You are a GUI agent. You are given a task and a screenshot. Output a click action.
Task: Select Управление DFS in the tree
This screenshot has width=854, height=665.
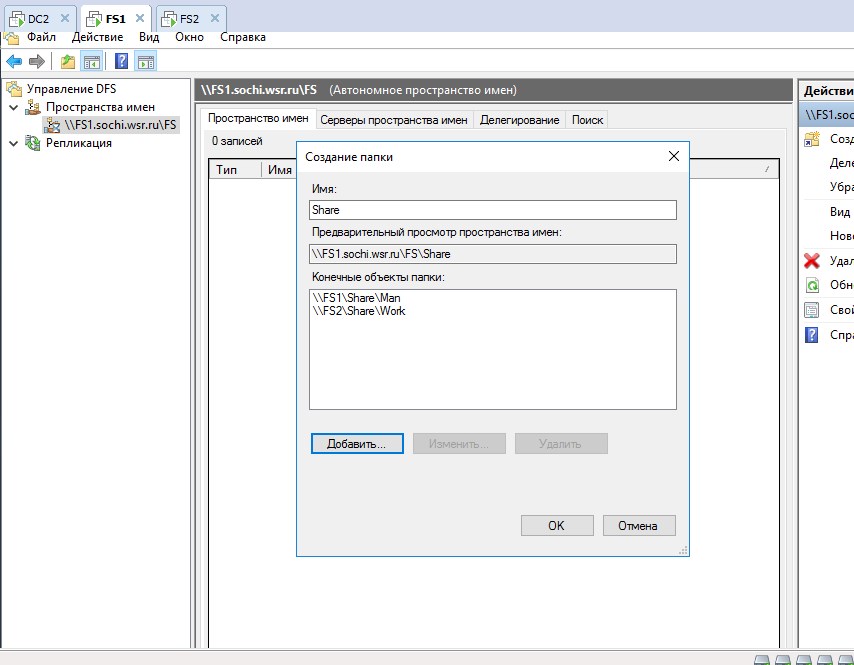point(71,89)
